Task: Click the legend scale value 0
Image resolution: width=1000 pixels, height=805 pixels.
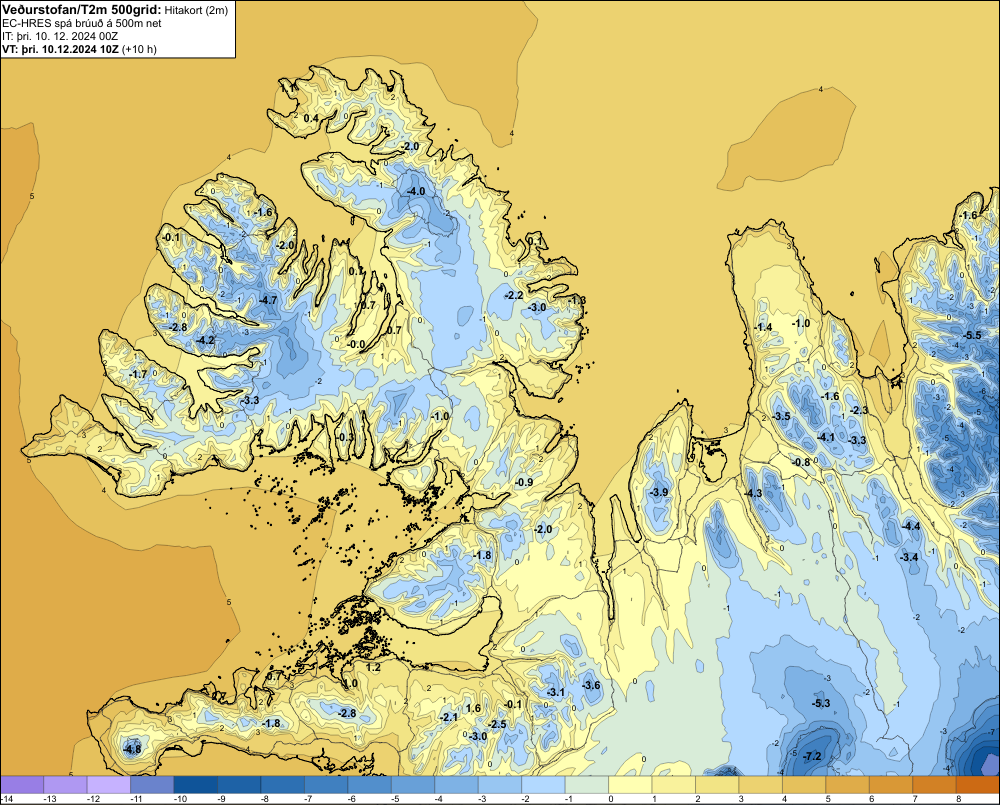Action: coord(610,799)
